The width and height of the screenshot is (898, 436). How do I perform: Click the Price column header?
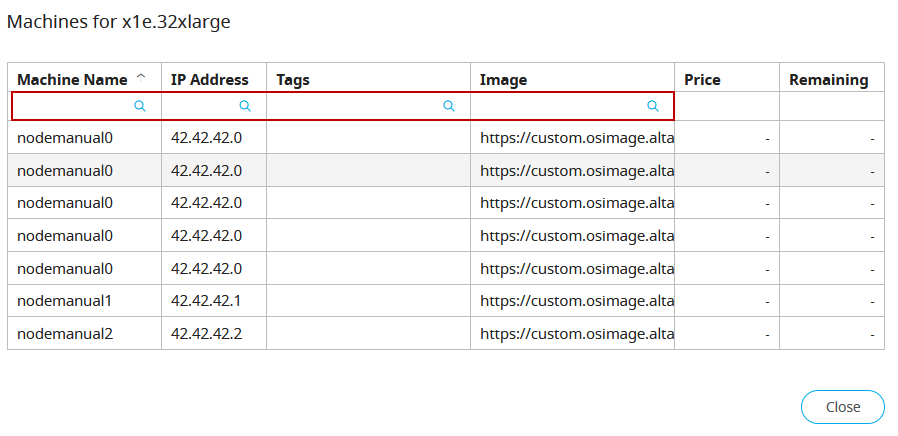coord(702,79)
